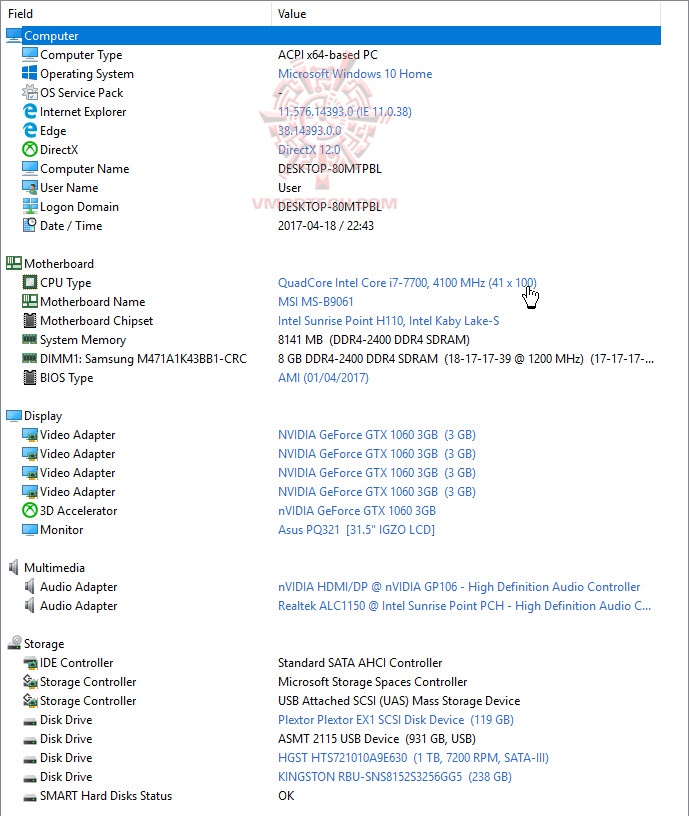Image resolution: width=689 pixels, height=816 pixels.
Task: Click the Computer section icon
Action: [14, 36]
